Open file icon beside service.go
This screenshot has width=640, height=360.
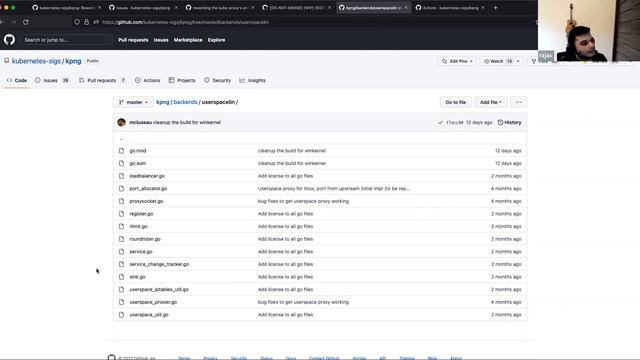121,252
